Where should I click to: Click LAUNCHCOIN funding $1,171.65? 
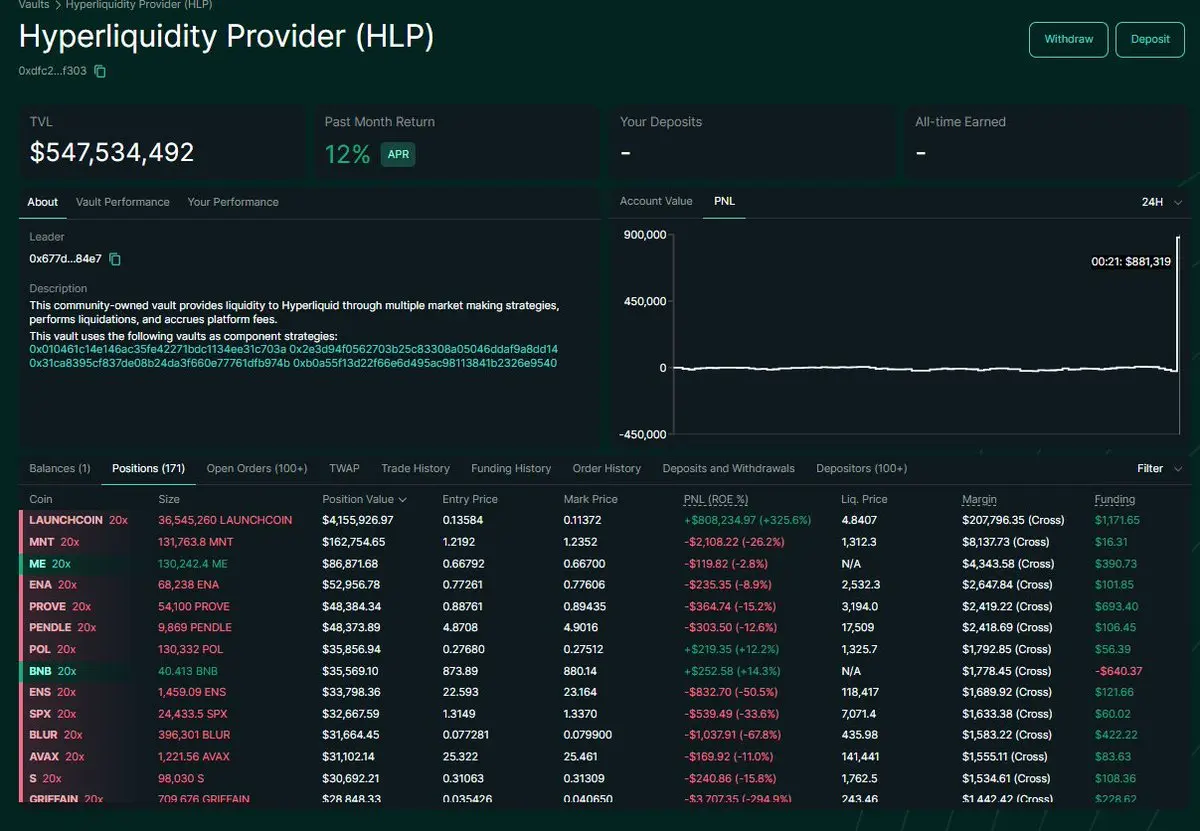coord(1117,520)
